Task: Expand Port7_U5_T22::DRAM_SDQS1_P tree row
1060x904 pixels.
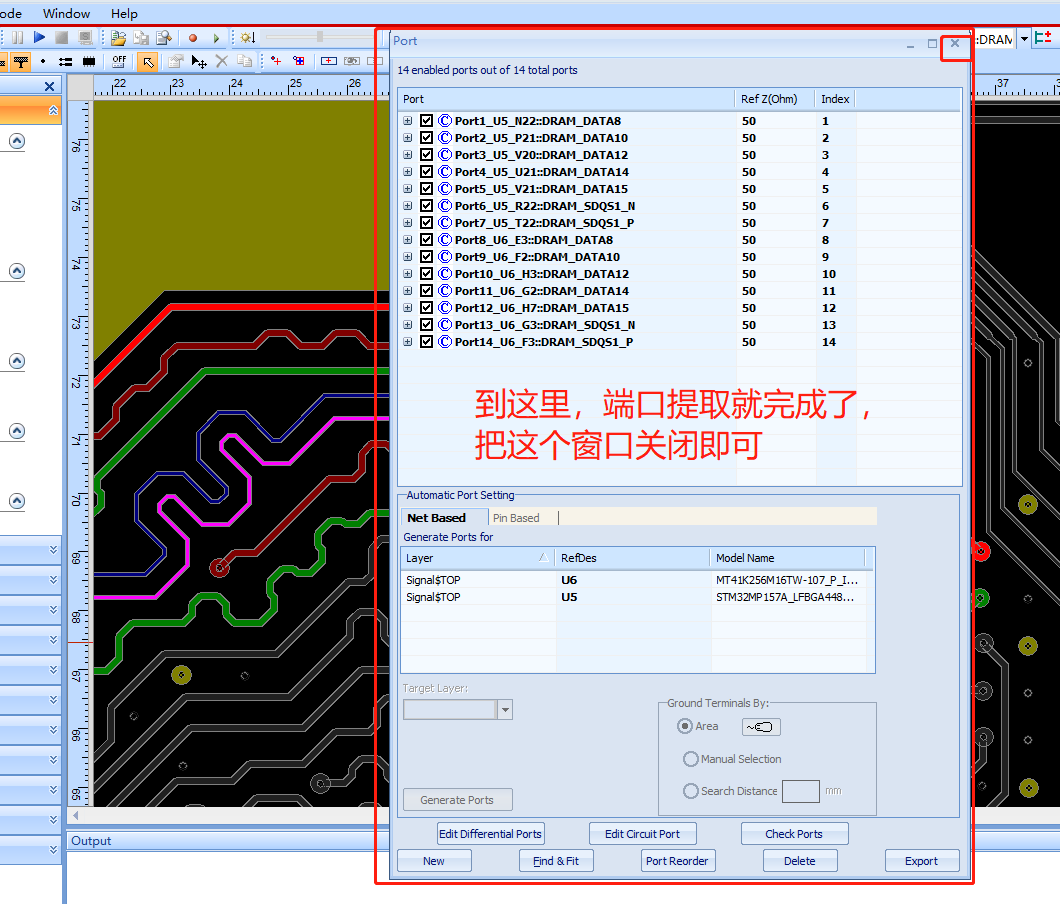Action: [408, 222]
